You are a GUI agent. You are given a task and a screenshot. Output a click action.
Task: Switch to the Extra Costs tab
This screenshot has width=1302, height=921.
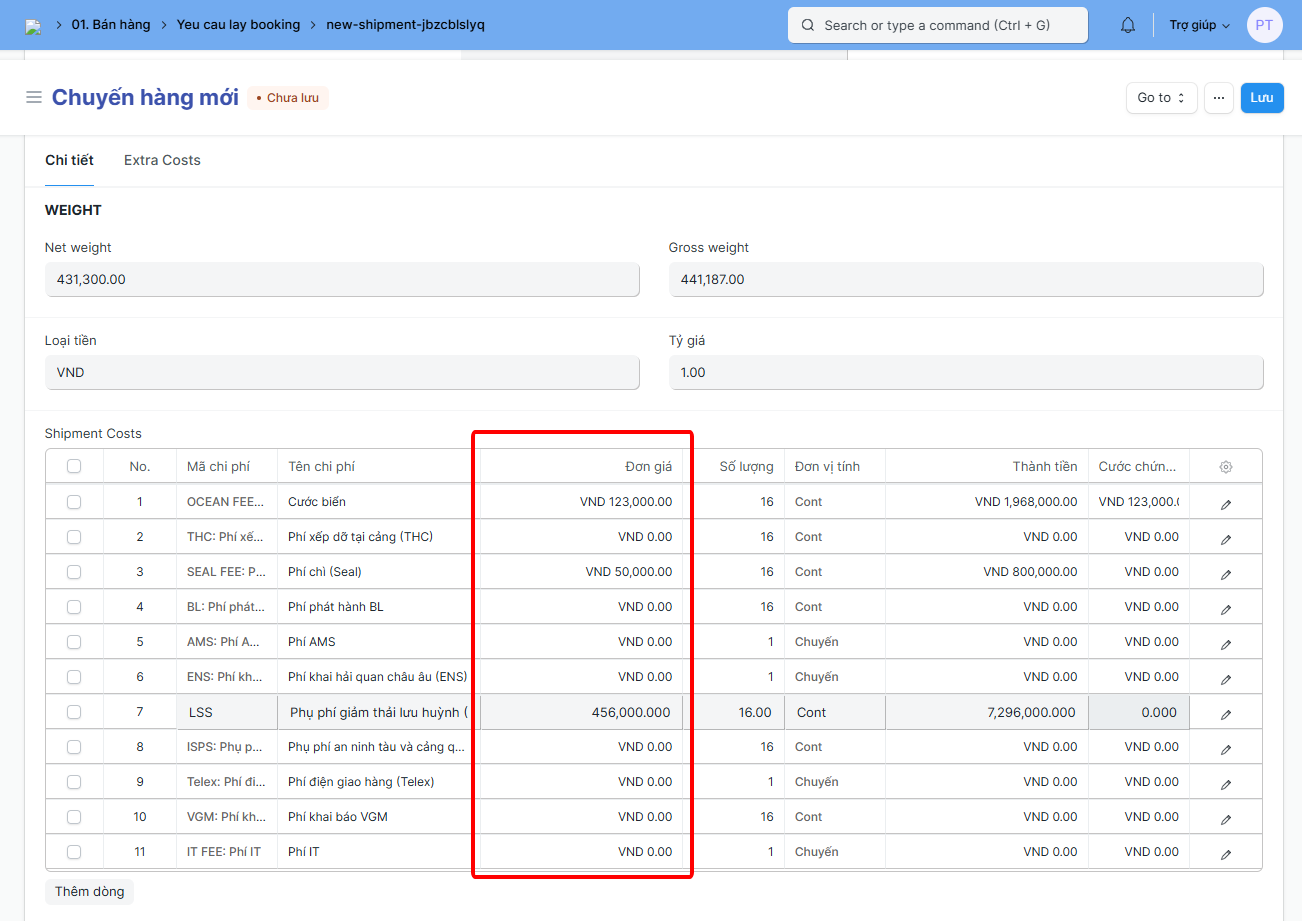162,160
